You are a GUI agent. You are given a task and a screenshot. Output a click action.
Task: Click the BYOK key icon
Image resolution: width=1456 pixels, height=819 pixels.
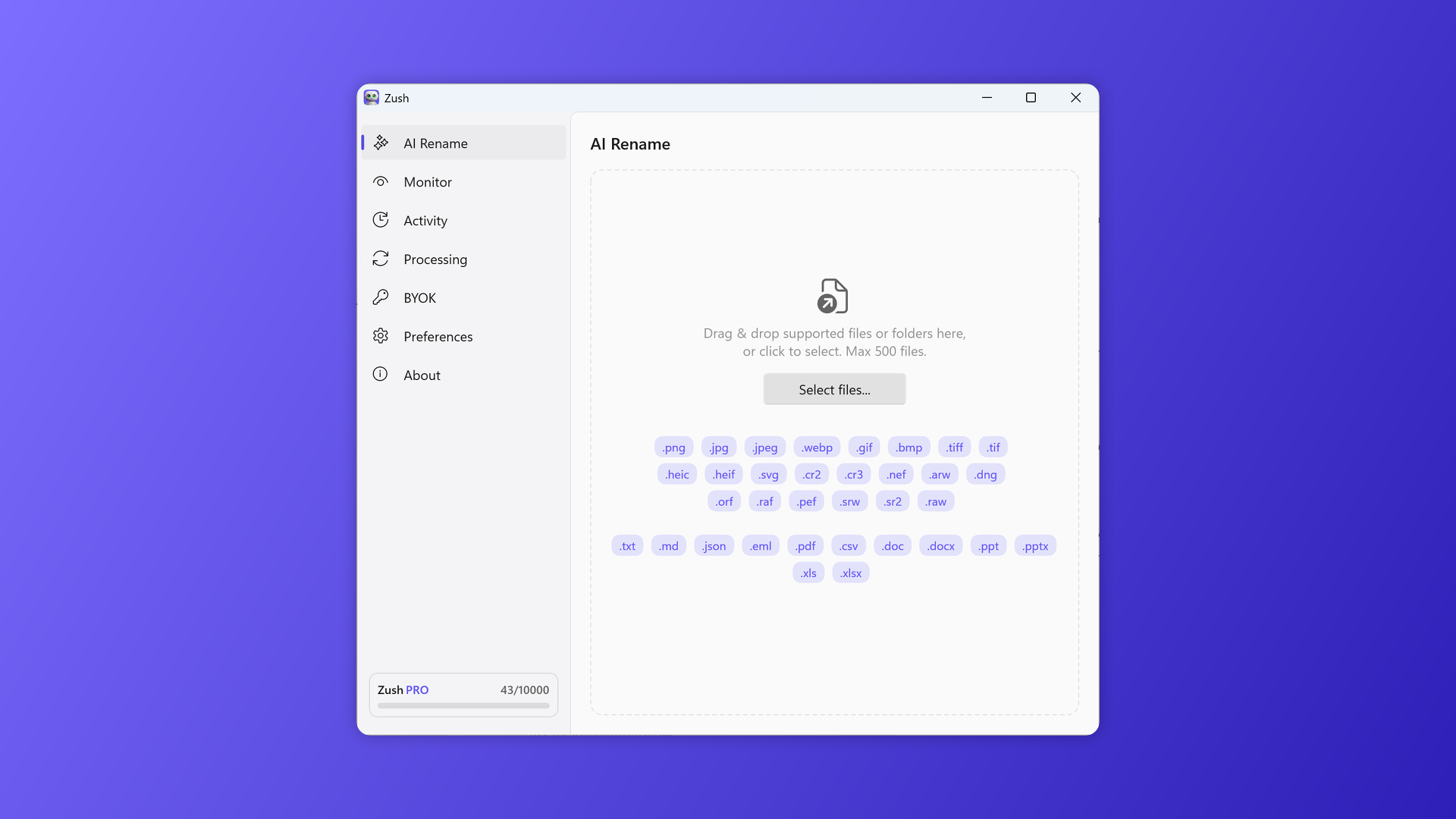381,297
